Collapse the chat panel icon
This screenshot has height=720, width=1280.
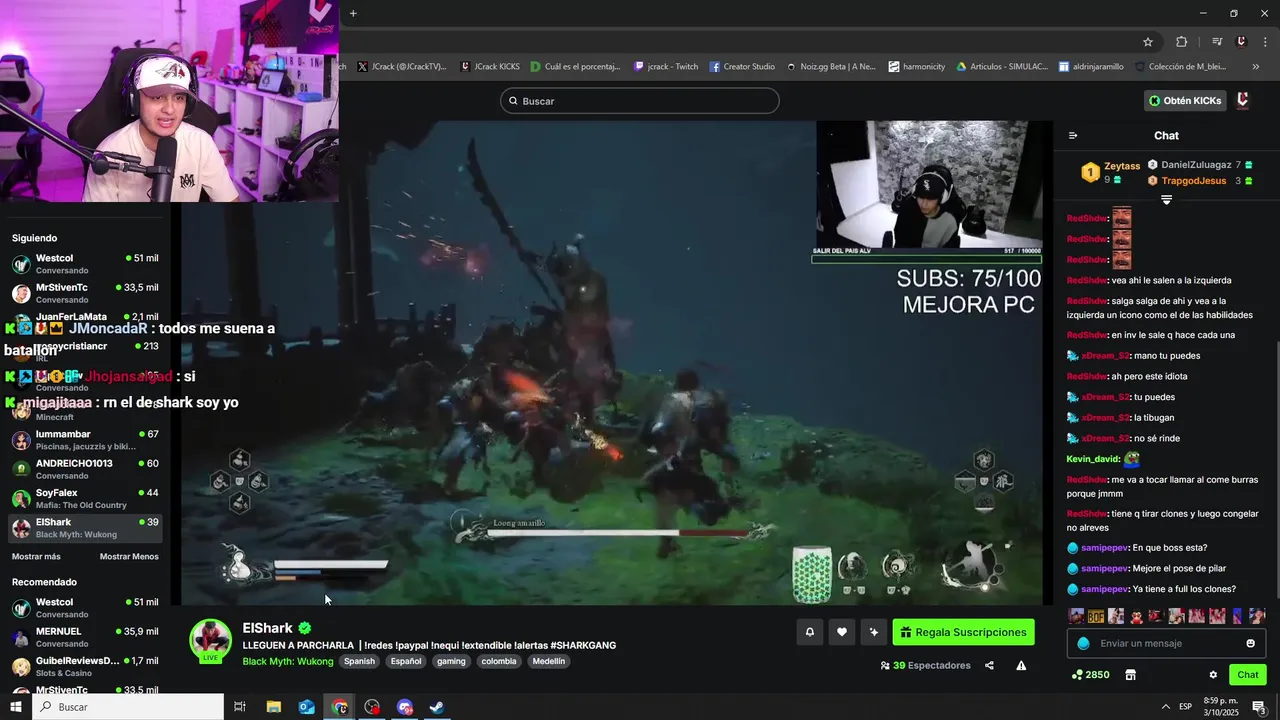(1073, 136)
